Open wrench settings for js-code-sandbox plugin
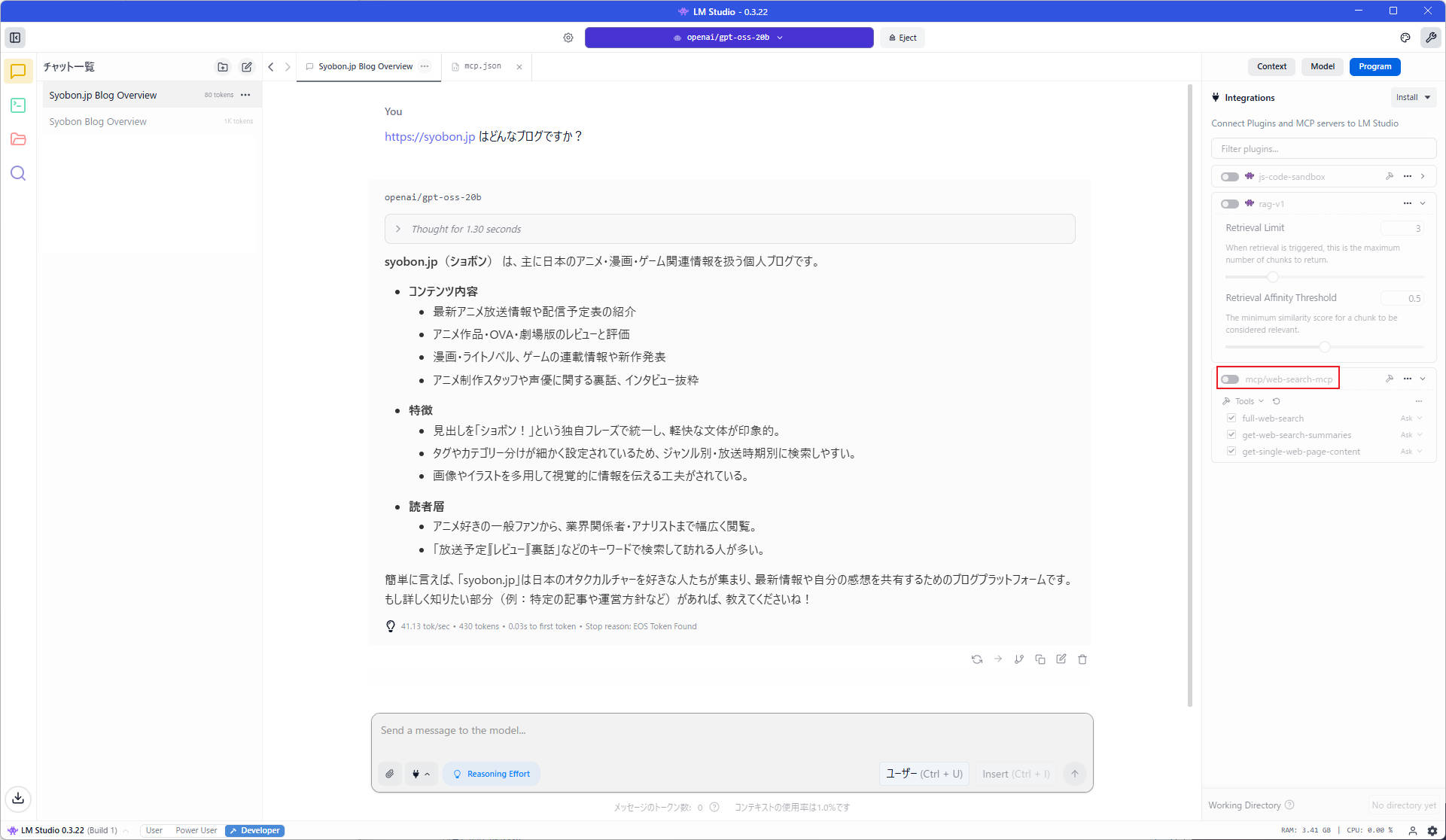Image resolution: width=1446 pixels, height=840 pixels. tap(1390, 177)
